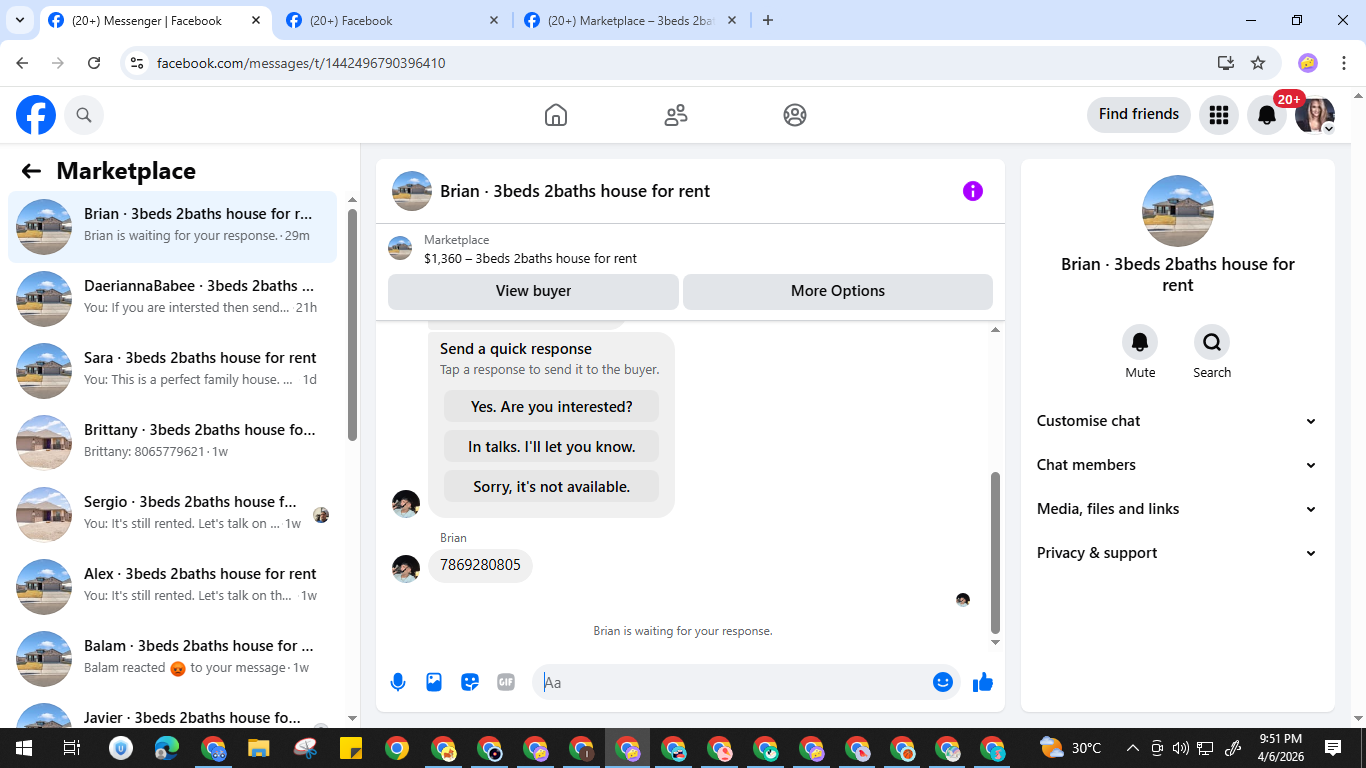The width and height of the screenshot is (1366, 768).
Task: Open the taskbar notification center icon
Action: [1333, 748]
